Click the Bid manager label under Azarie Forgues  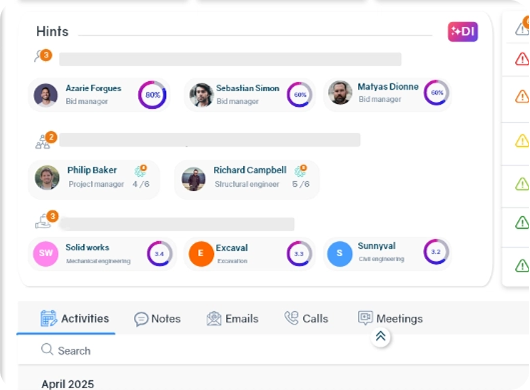87,101
